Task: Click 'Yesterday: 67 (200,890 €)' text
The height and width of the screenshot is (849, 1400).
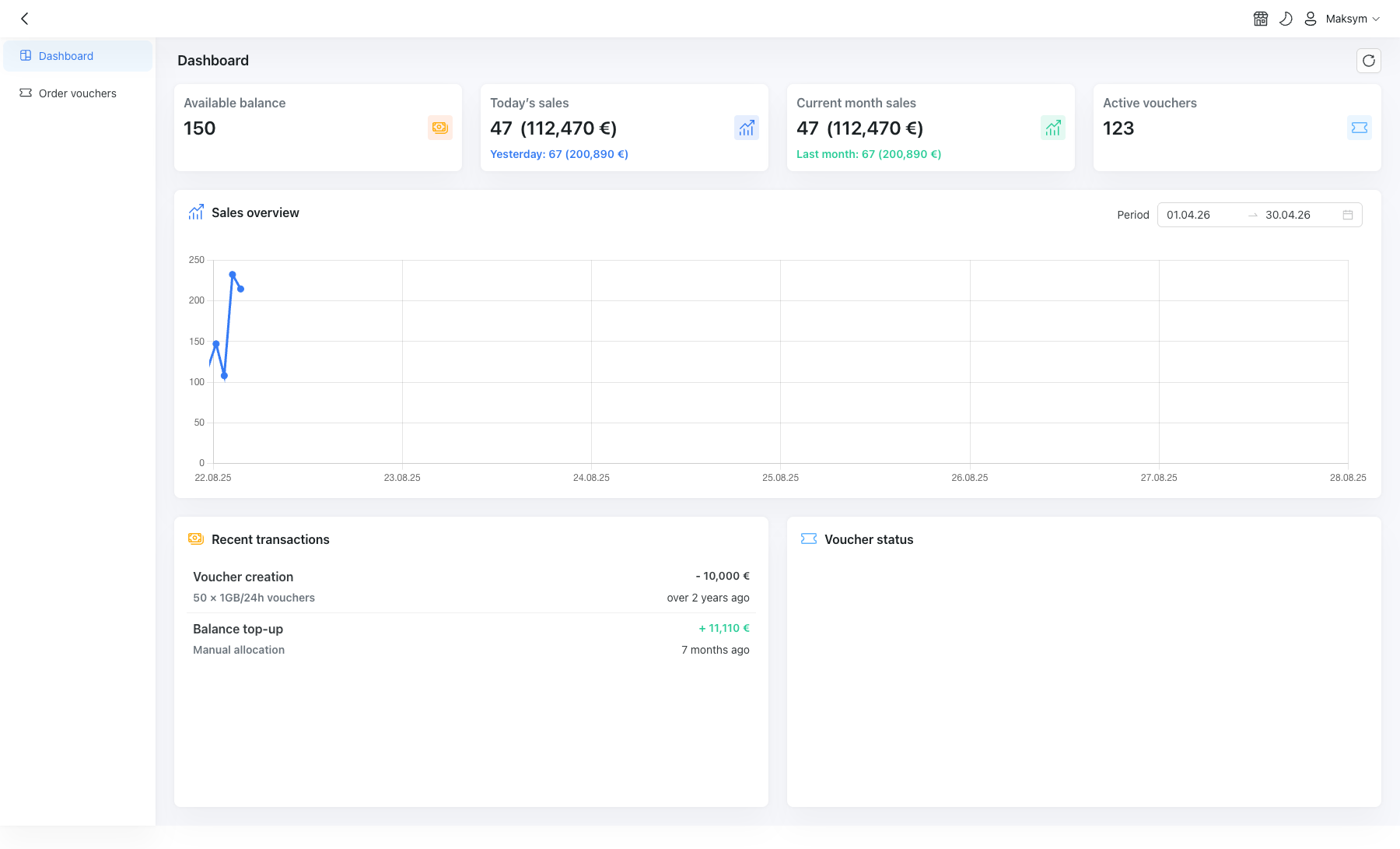Action: (559, 154)
